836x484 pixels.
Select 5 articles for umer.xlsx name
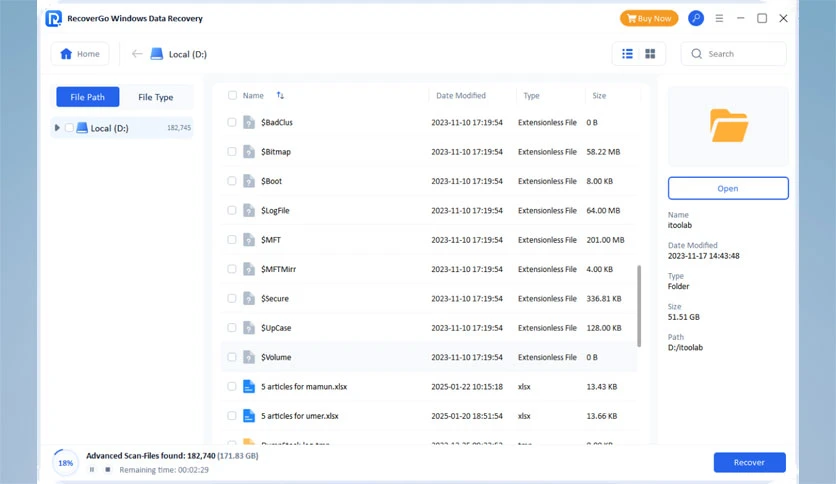[300, 416]
